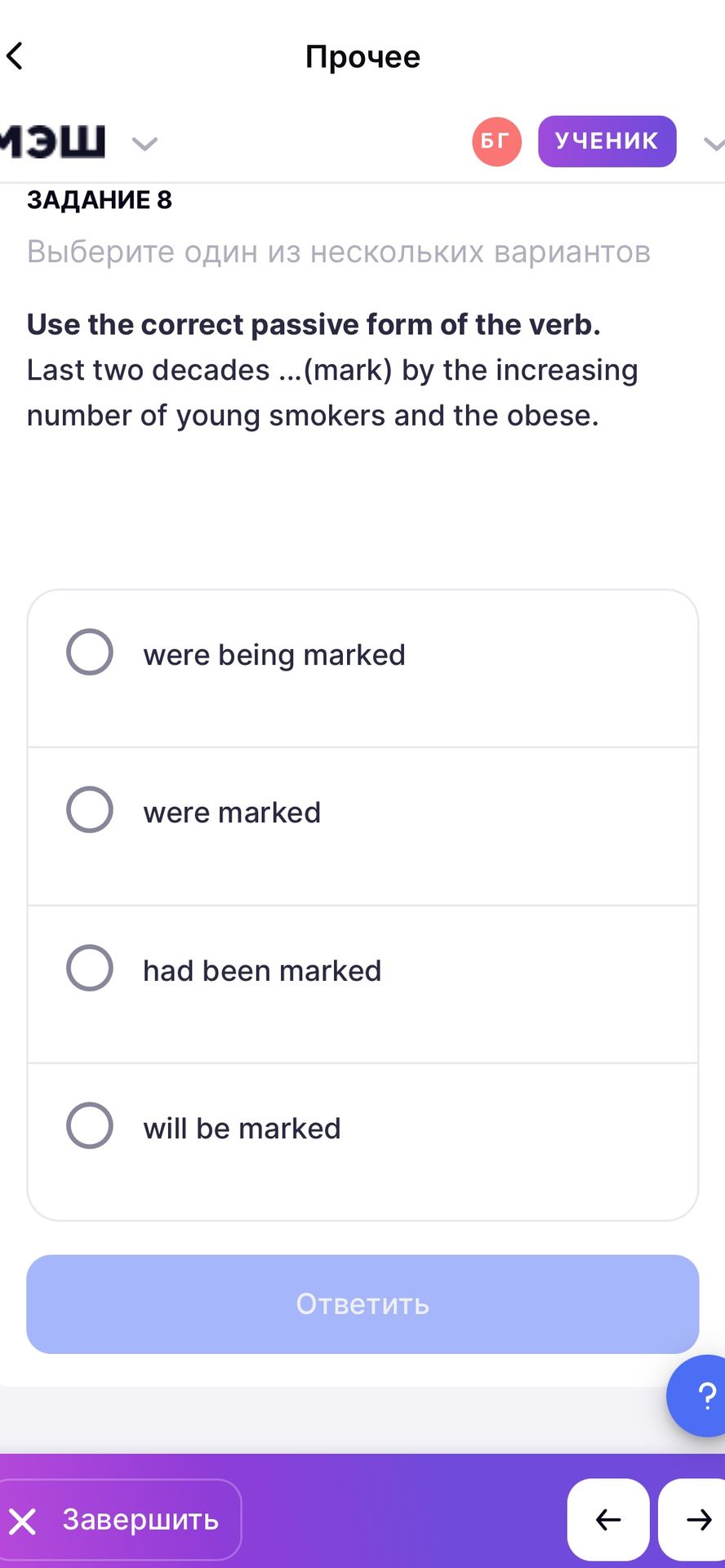Expand the chevron right of УЧЕНИК
The width and height of the screenshot is (725, 1568).
tap(714, 144)
